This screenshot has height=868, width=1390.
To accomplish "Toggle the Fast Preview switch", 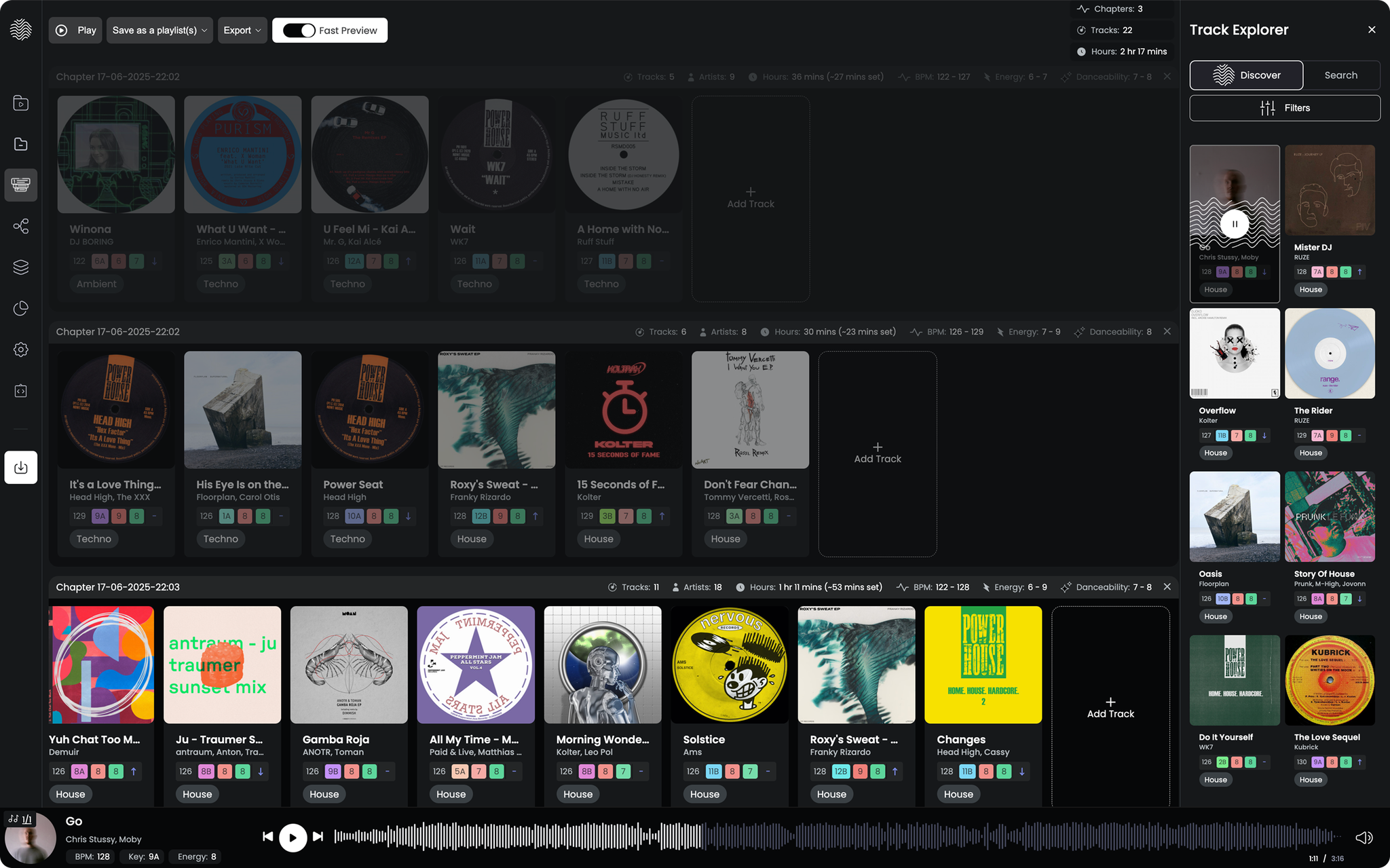I will pyautogui.click(x=299, y=31).
